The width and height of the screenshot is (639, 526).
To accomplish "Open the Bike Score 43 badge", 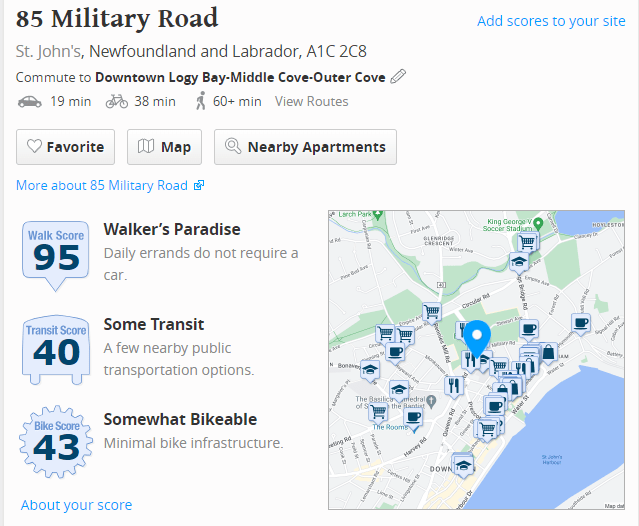I will click(x=55, y=441).
